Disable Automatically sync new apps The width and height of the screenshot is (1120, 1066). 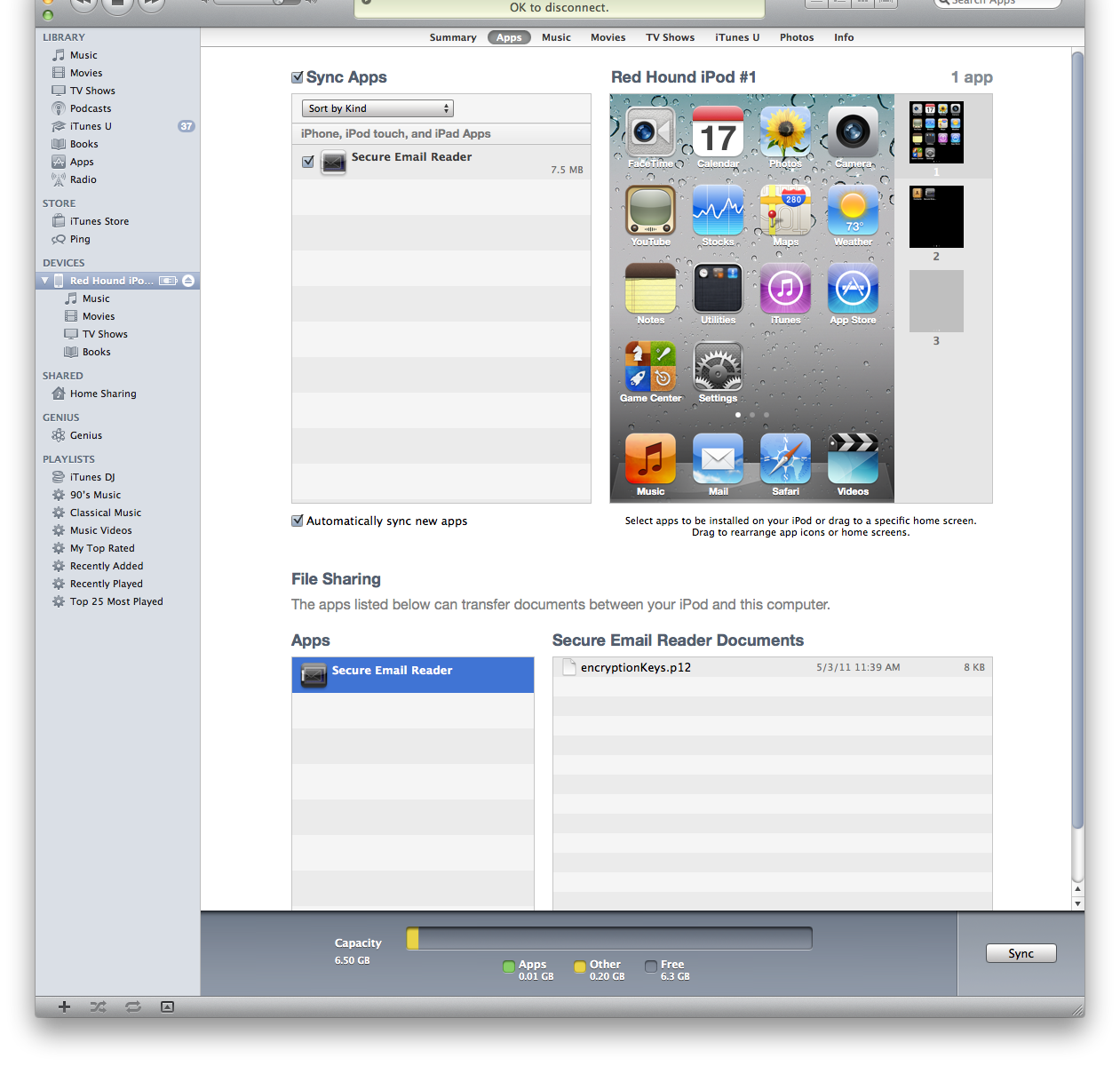298,521
